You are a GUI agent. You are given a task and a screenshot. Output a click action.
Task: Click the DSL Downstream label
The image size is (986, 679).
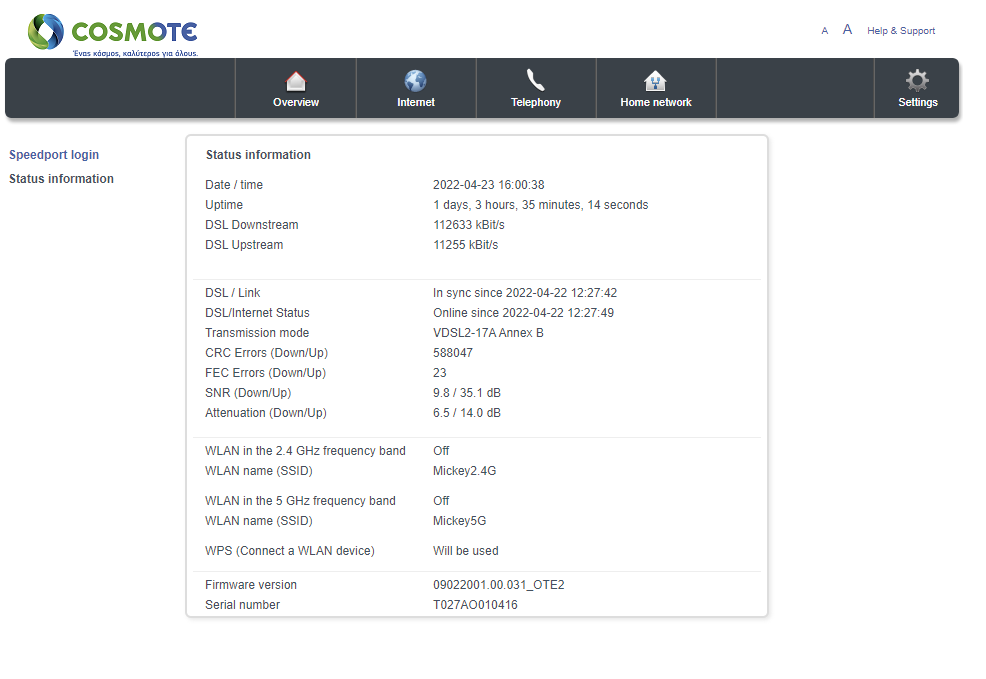pos(252,225)
